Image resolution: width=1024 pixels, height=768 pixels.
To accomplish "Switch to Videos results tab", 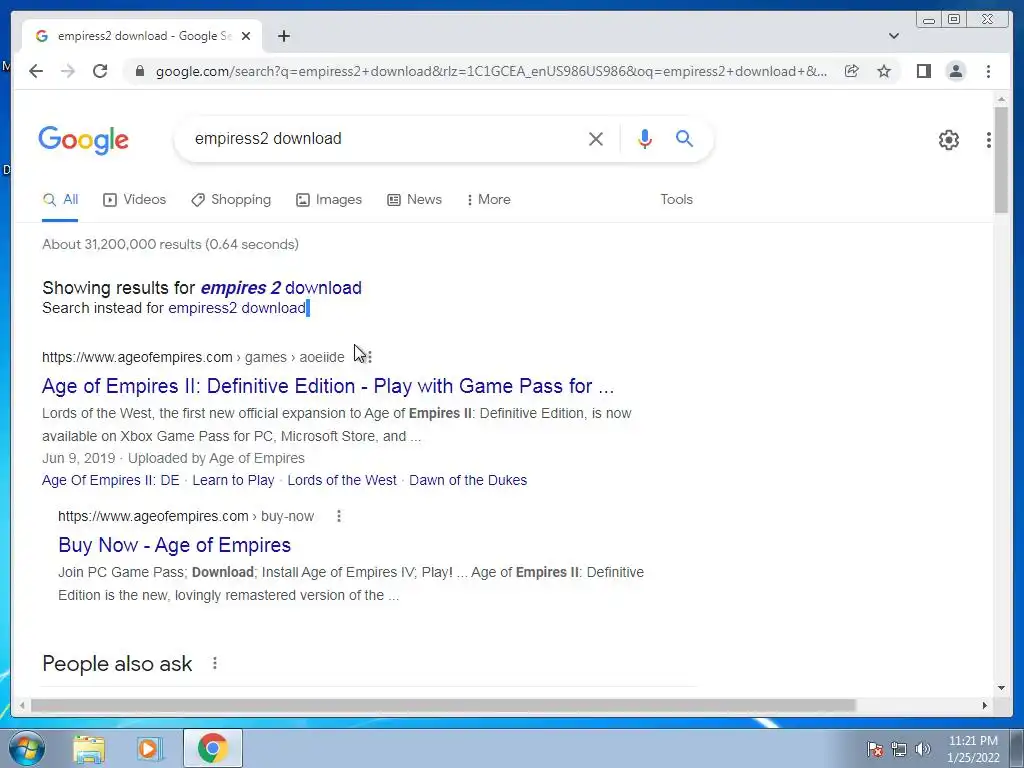I will [135, 200].
